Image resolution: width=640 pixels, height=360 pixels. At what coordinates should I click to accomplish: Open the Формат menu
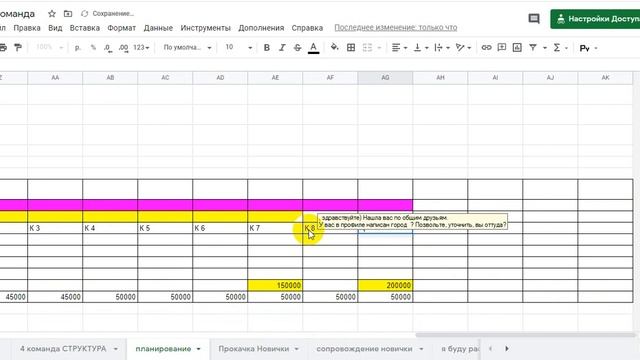click(x=122, y=28)
